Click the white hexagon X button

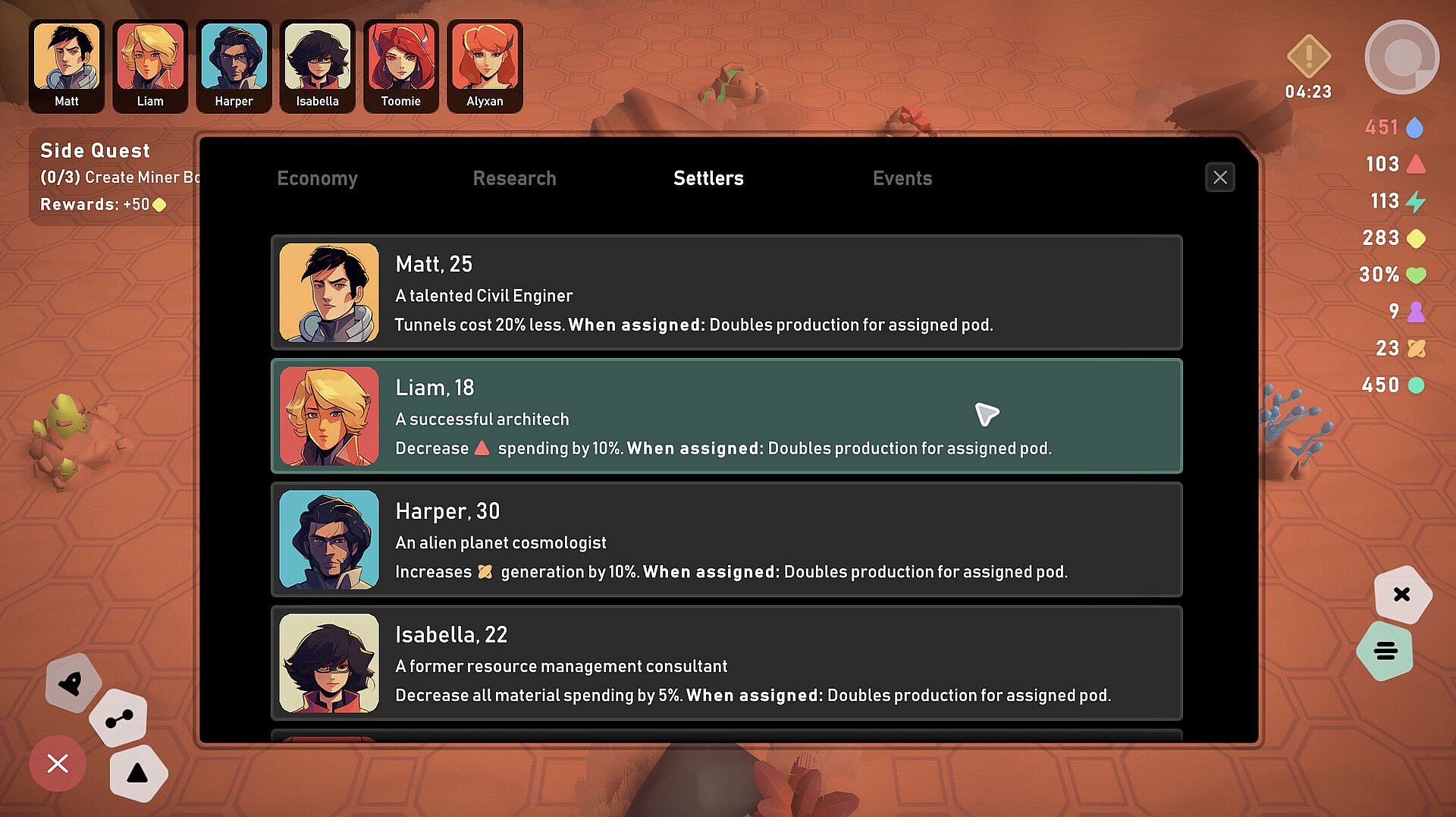tap(1402, 594)
